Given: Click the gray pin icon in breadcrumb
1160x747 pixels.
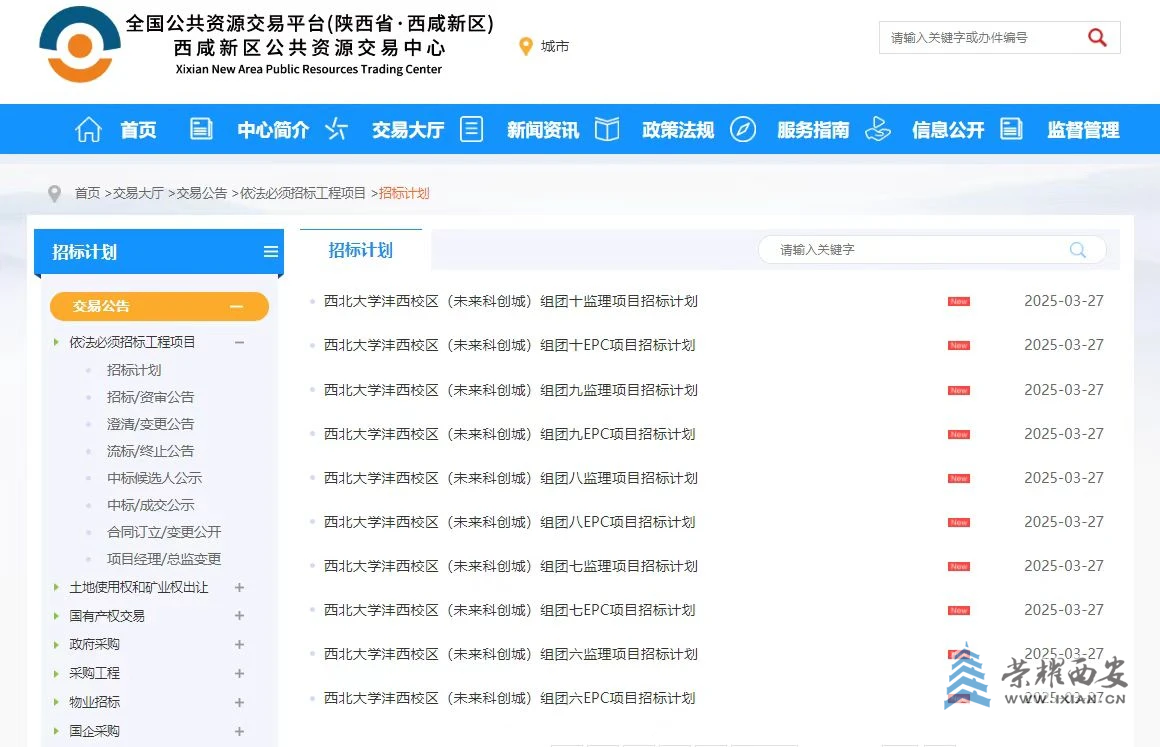Looking at the screenshot, I should point(54,194).
